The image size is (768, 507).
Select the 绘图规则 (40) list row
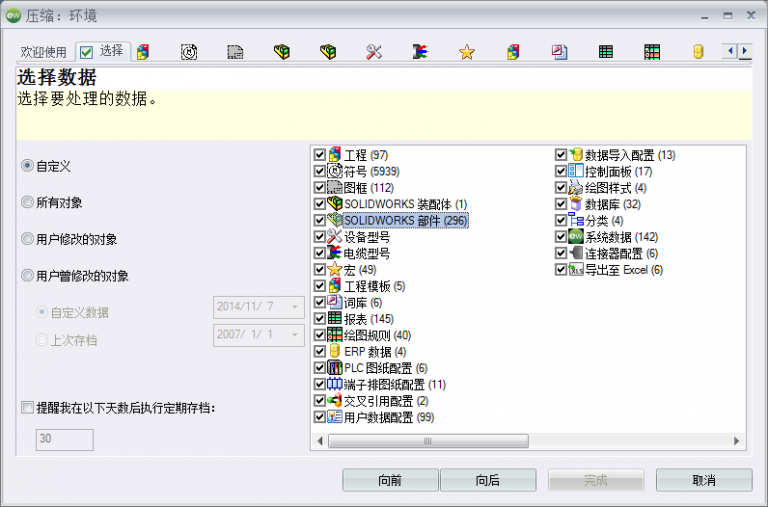377,335
